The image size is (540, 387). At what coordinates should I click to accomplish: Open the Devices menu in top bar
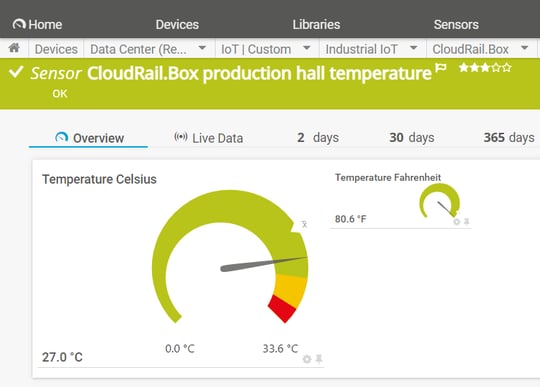177,24
